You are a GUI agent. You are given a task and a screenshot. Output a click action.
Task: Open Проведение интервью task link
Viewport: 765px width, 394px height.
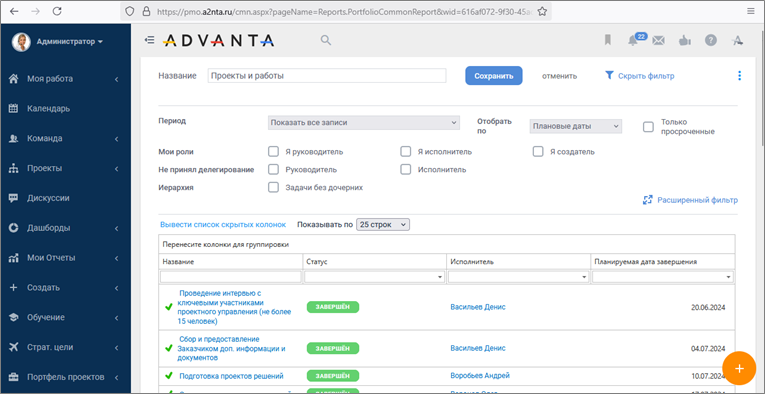coord(235,307)
